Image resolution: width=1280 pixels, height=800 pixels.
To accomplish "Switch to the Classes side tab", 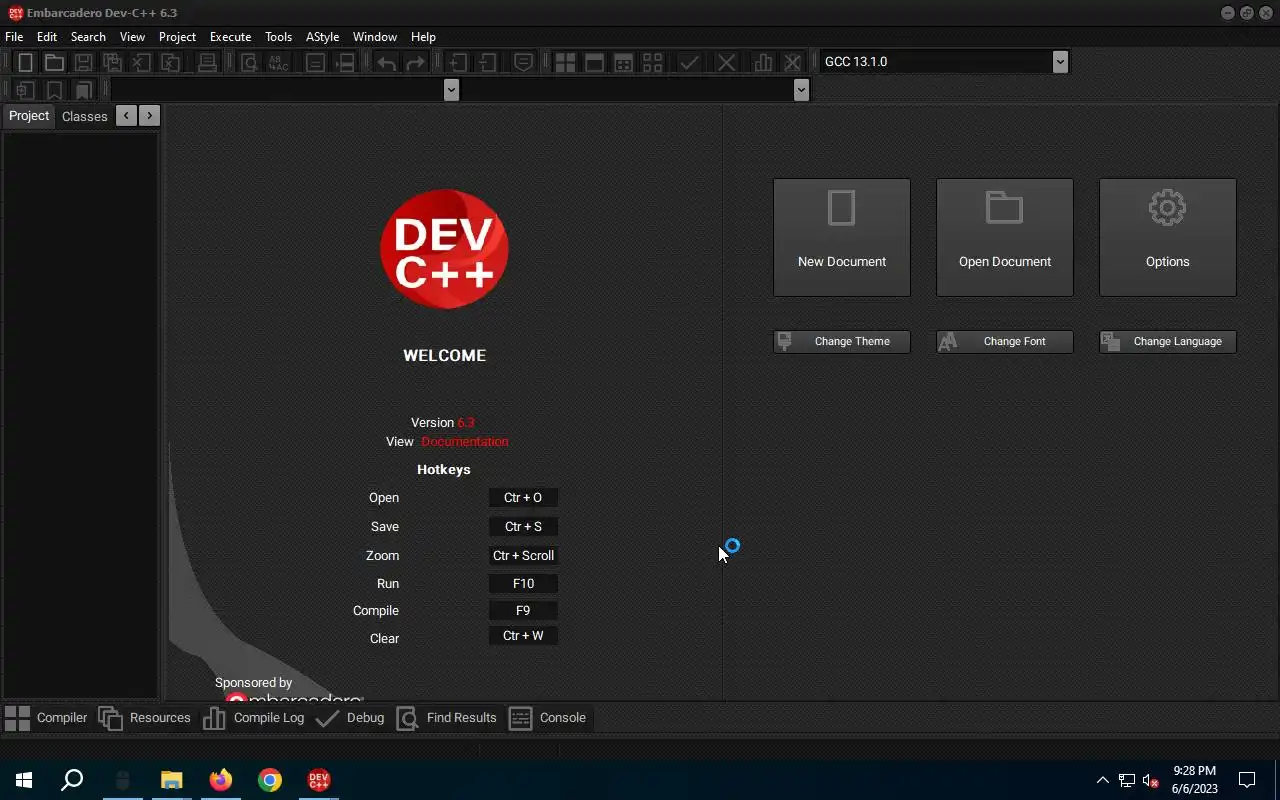I will pos(84,116).
